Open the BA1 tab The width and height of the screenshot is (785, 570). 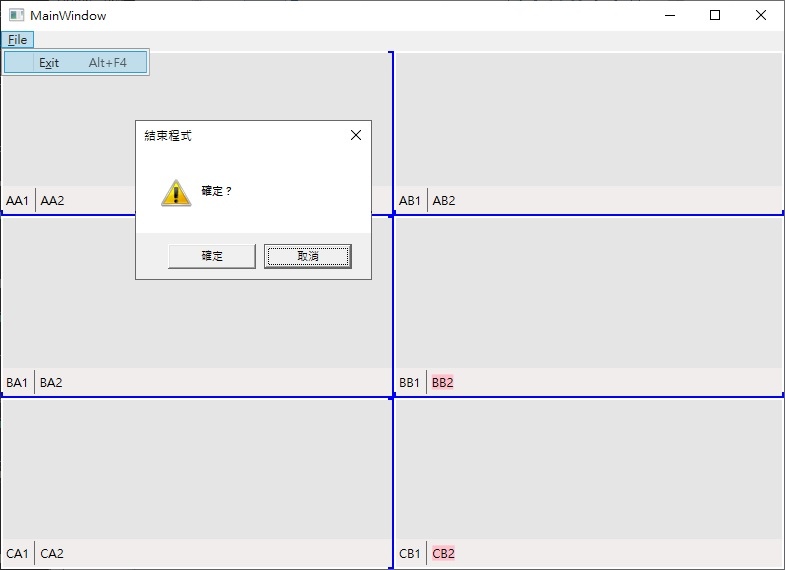(x=17, y=383)
